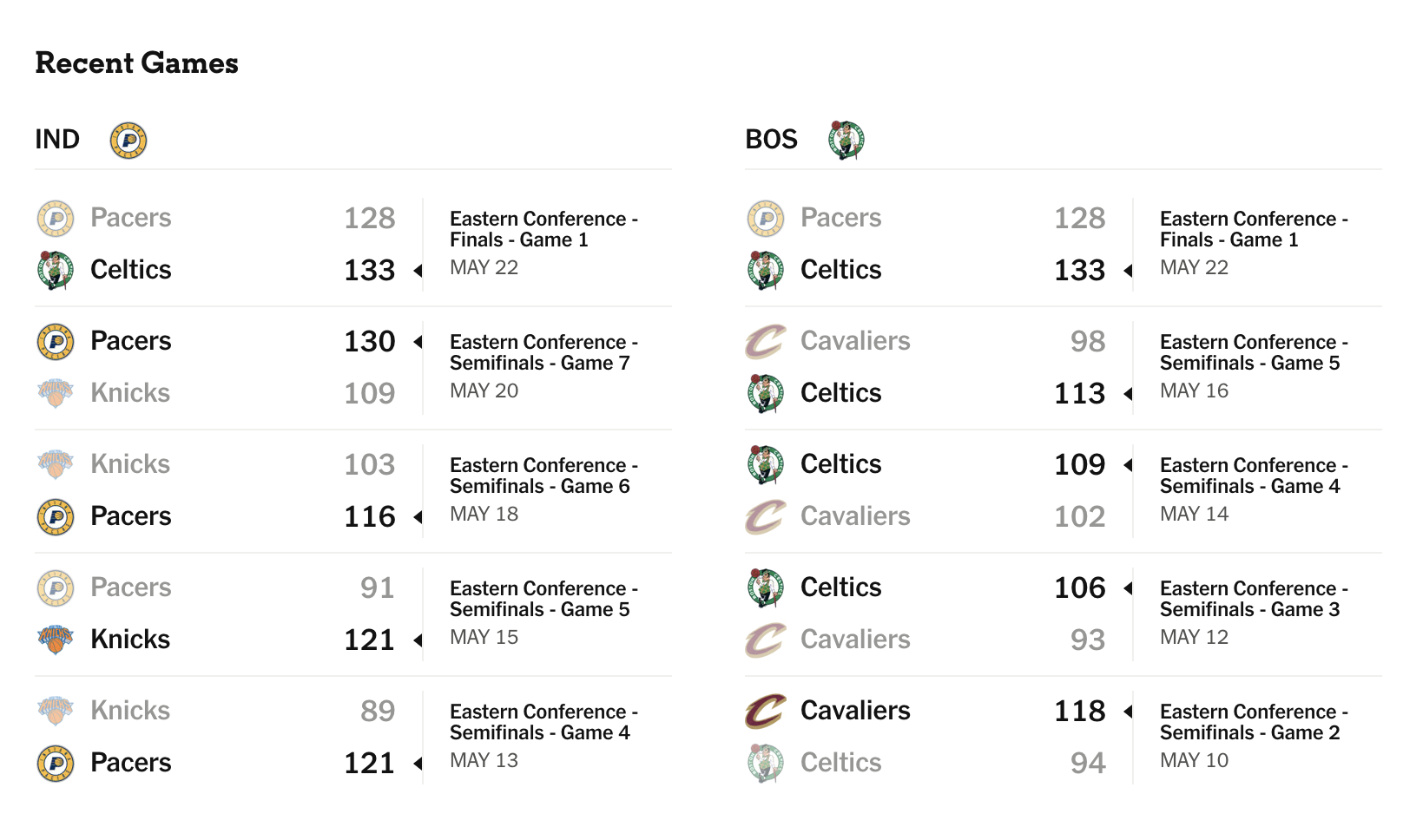
Task: Click the Celtics' 109 score in the May 14 game
Action: (1080, 465)
